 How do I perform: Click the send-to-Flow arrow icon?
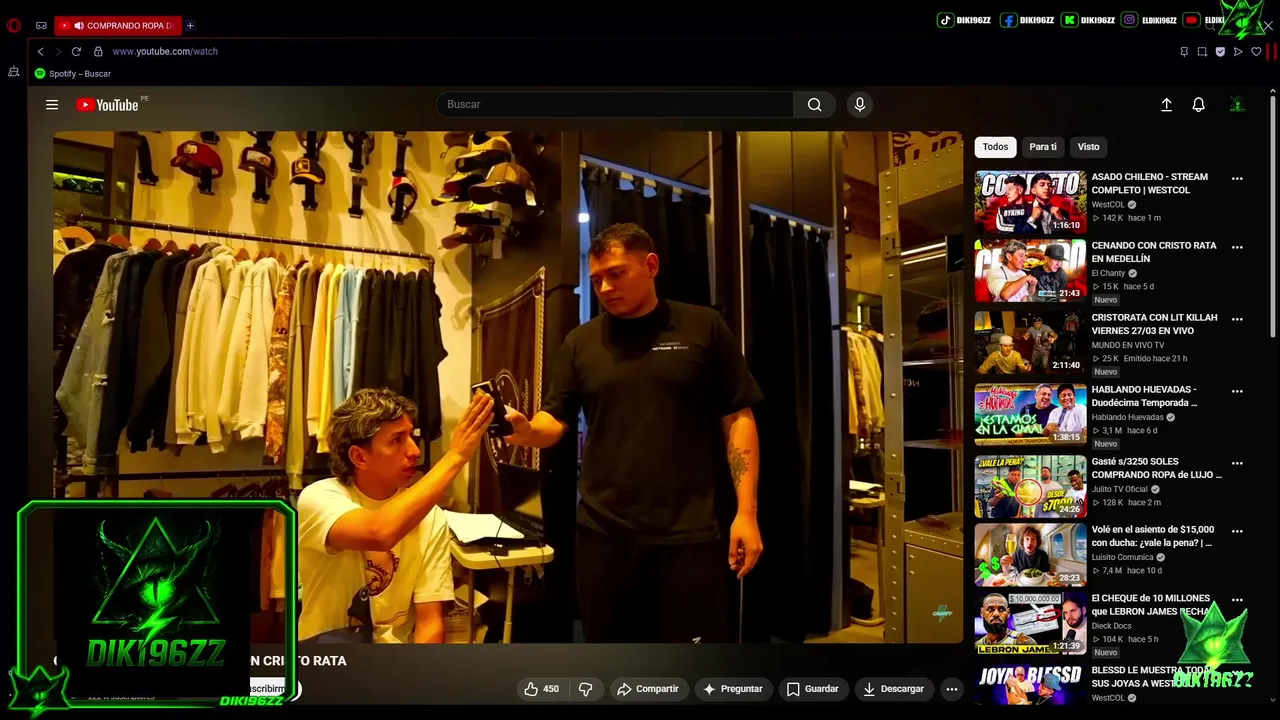(x=1238, y=52)
